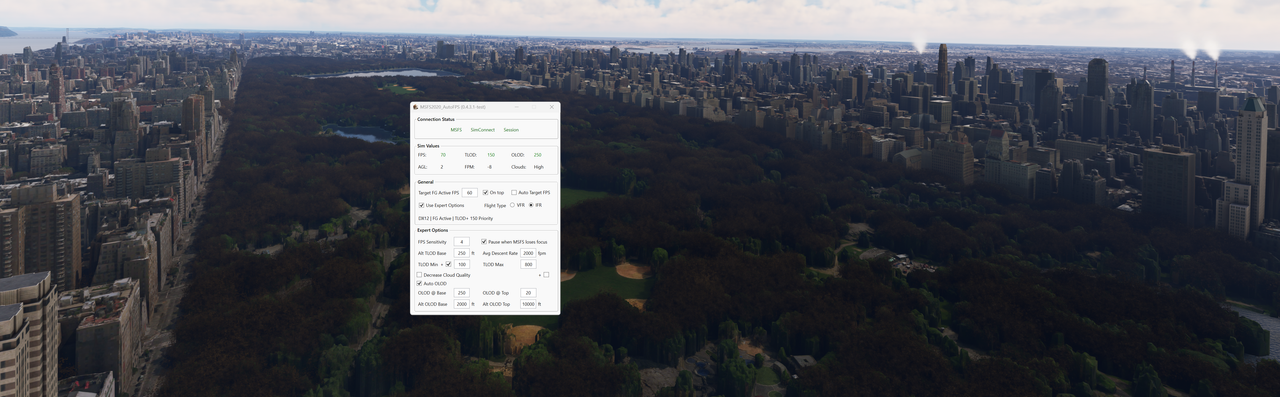Click the Session status label

pyautogui.click(x=511, y=130)
